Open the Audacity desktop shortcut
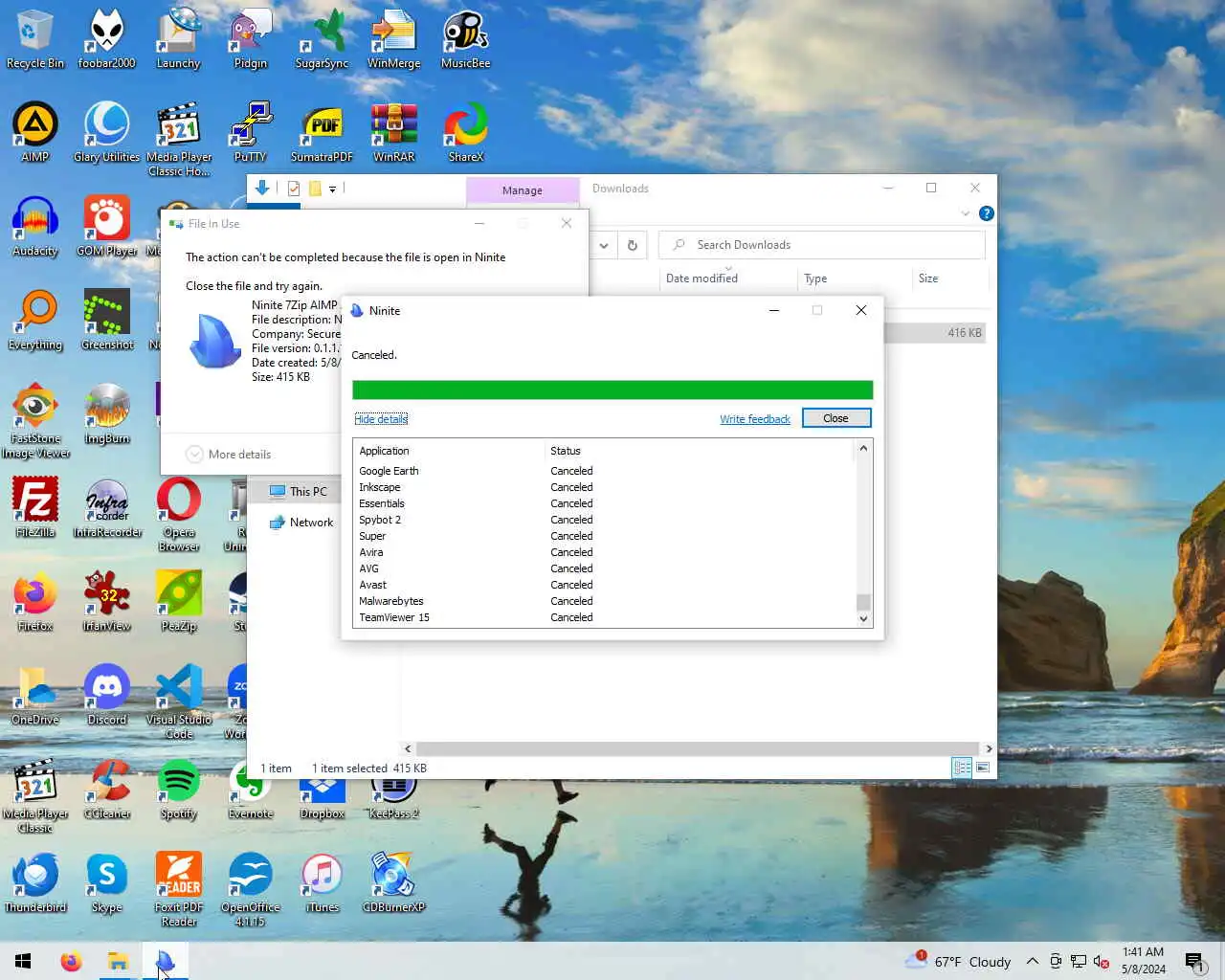Image resolution: width=1225 pixels, height=980 pixels. tap(34, 226)
